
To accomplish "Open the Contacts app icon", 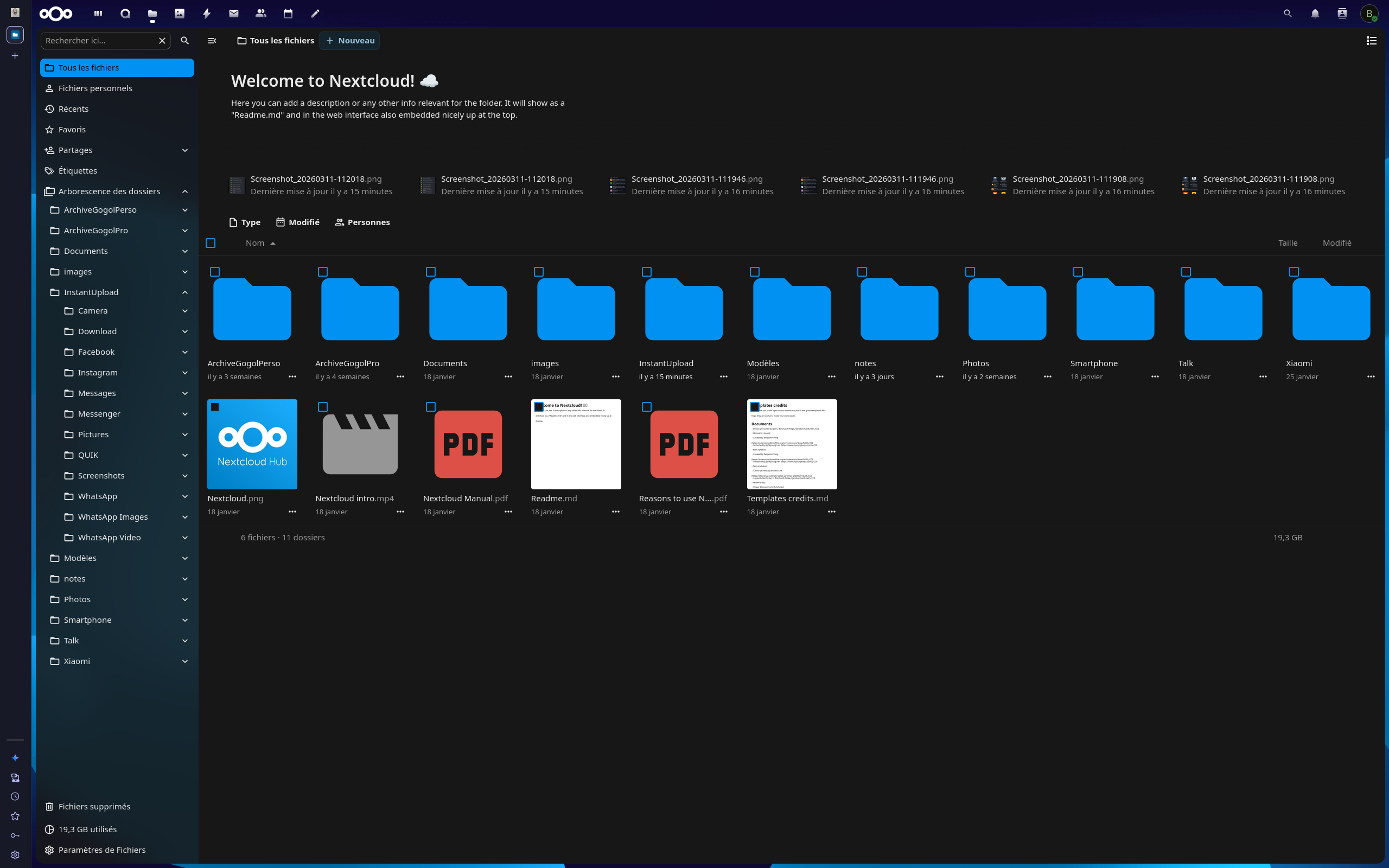I will [260, 13].
